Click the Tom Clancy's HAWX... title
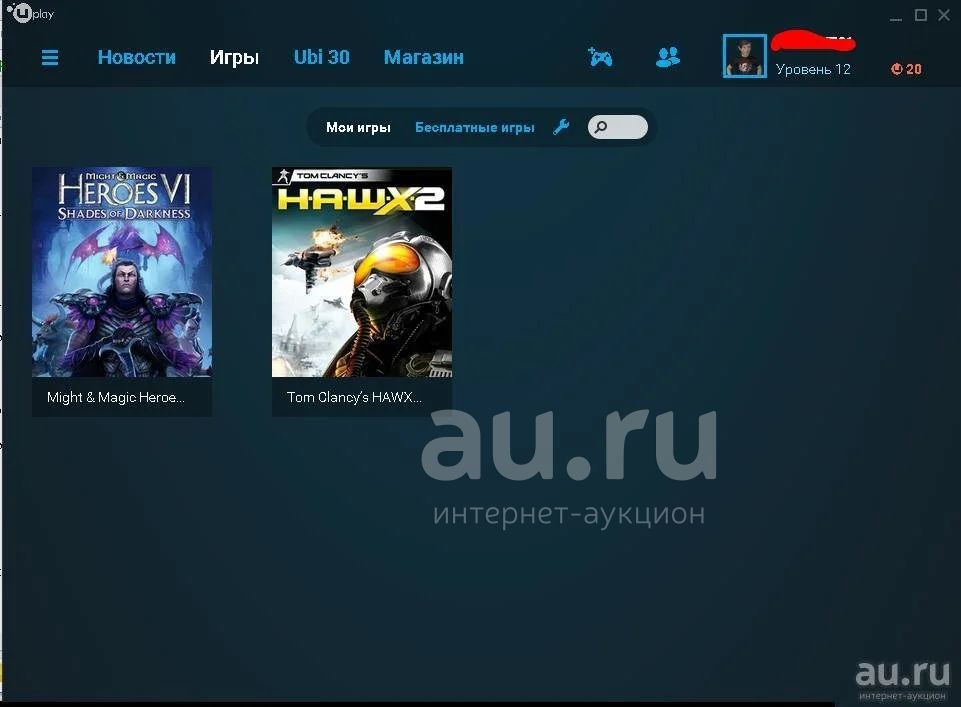The width and height of the screenshot is (961, 707). pos(354,397)
